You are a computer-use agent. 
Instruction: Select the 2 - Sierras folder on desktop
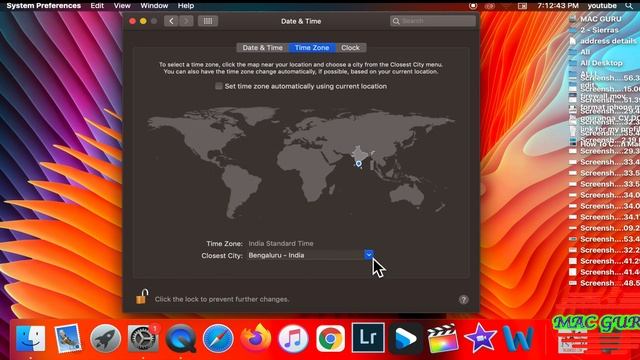(x=594, y=30)
